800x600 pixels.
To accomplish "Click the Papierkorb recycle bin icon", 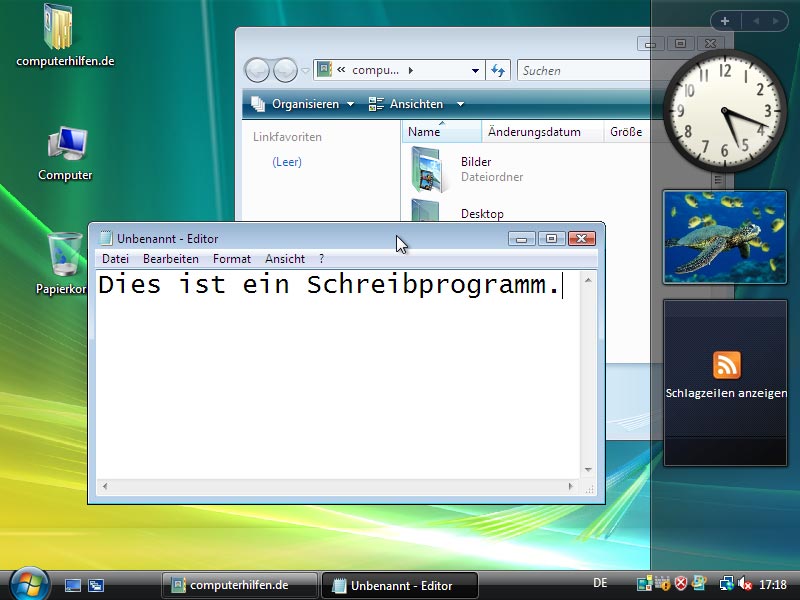I will [65, 255].
